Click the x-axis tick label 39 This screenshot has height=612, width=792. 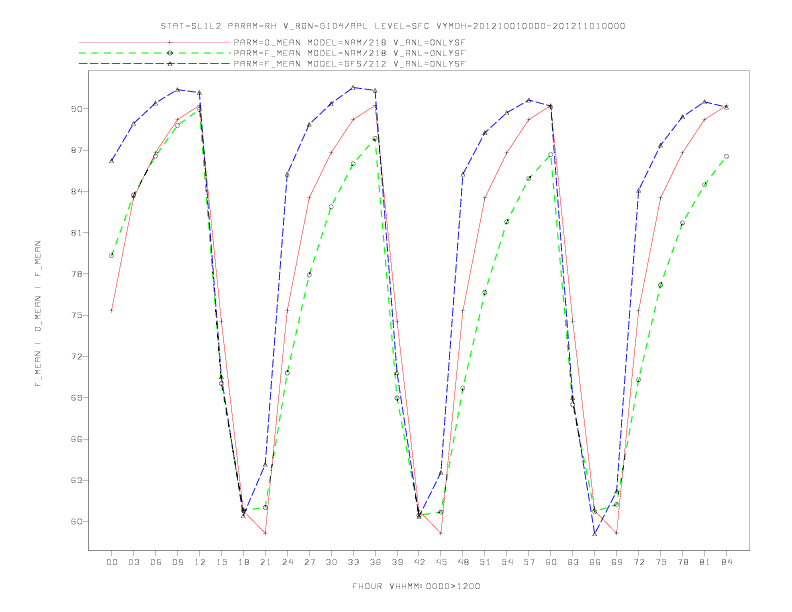(x=397, y=562)
